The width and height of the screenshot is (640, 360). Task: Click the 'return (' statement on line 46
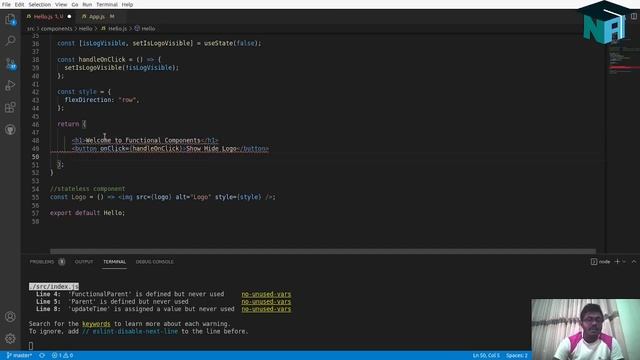[71, 124]
